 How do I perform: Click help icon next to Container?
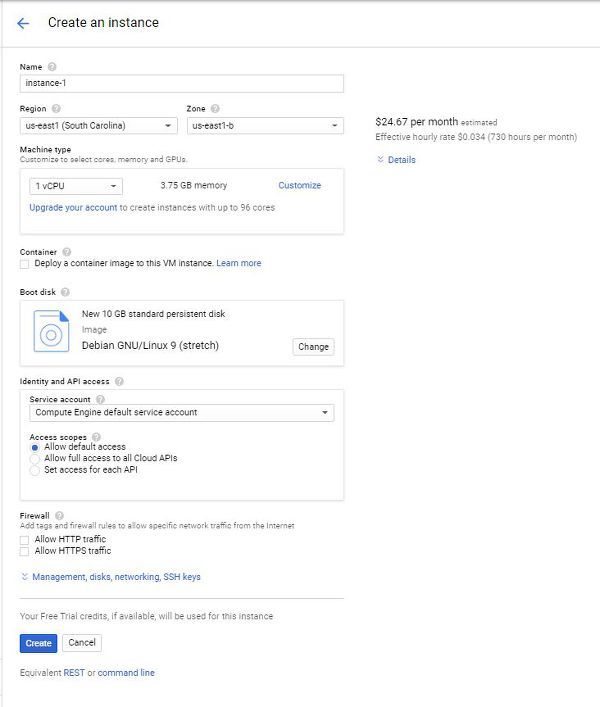(66, 252)
